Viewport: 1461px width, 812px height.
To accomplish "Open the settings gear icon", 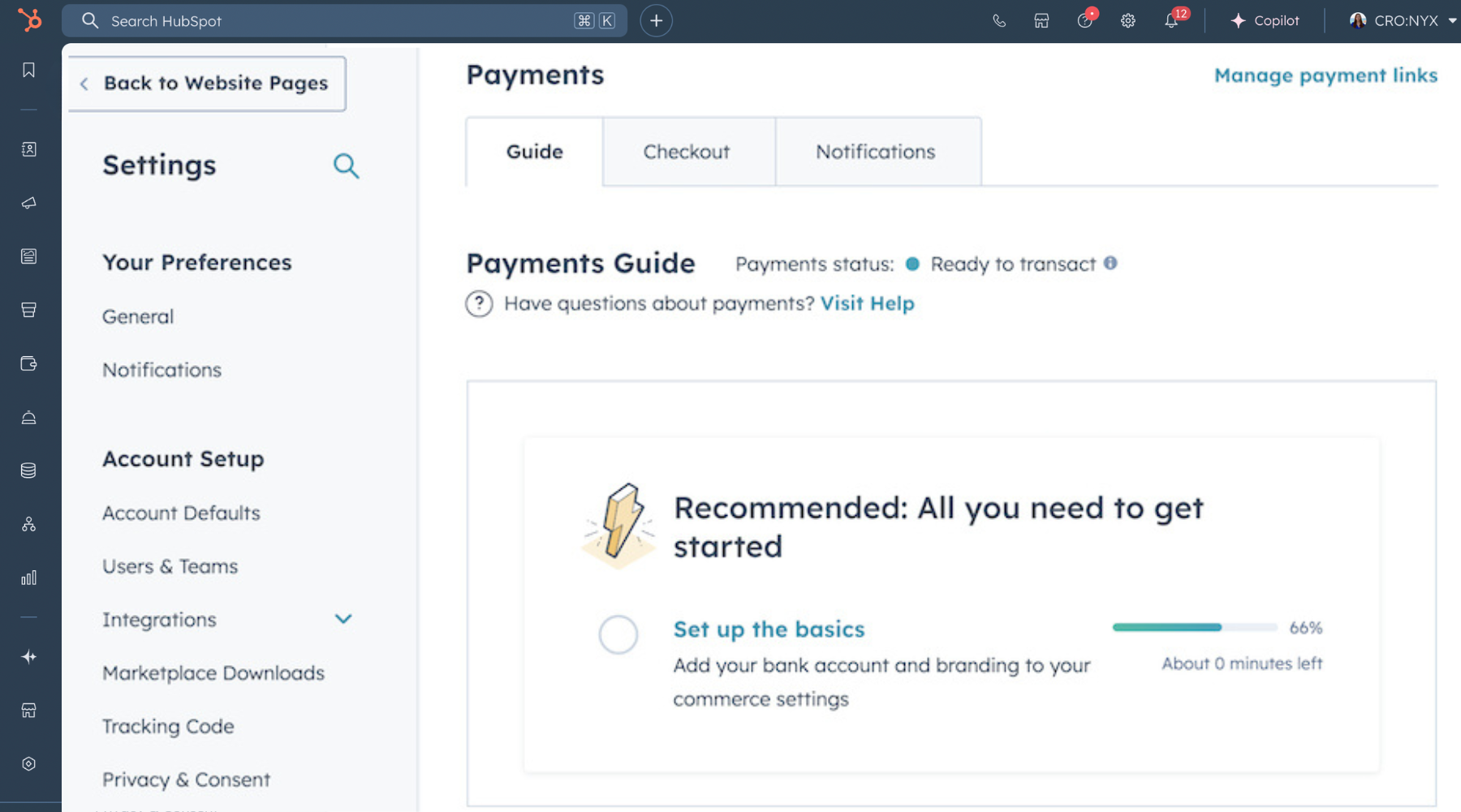I will coord(1127,21).
